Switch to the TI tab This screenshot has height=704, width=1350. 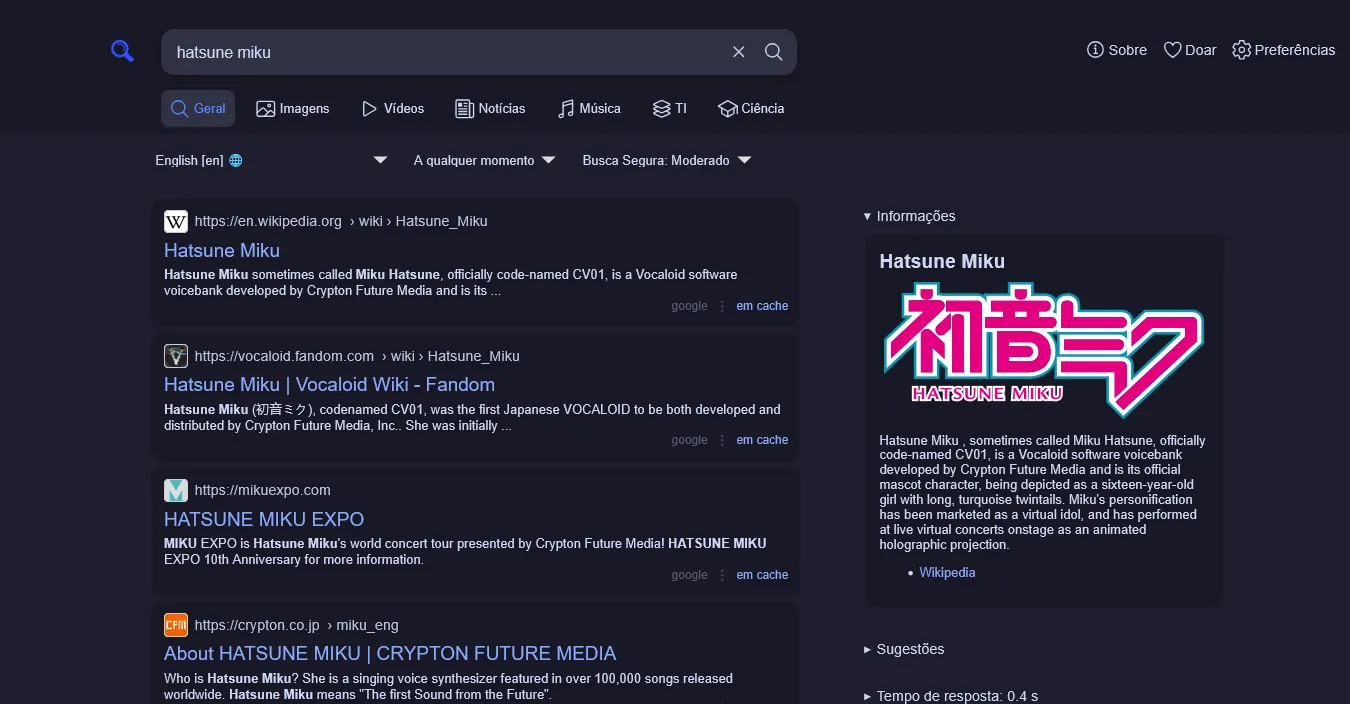tap(669, 108)
